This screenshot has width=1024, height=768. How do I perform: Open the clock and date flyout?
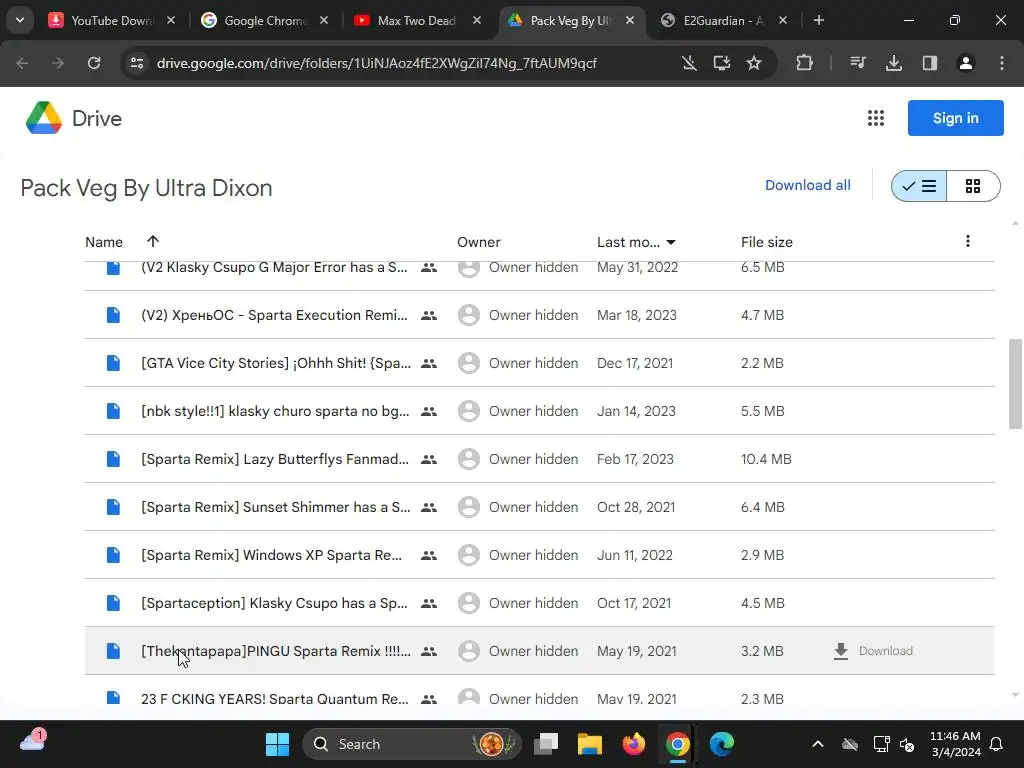pyautogui.click(x=955, y=744)
